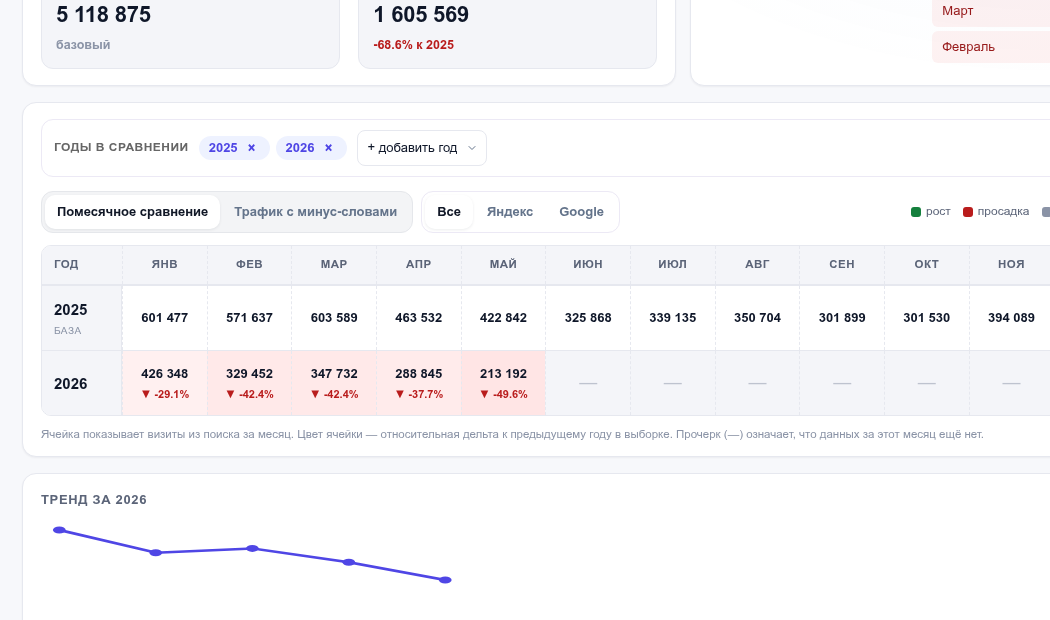
Task: Click the red просадка legend swatch
Action: pyautogui.click(x=968, y=212)
